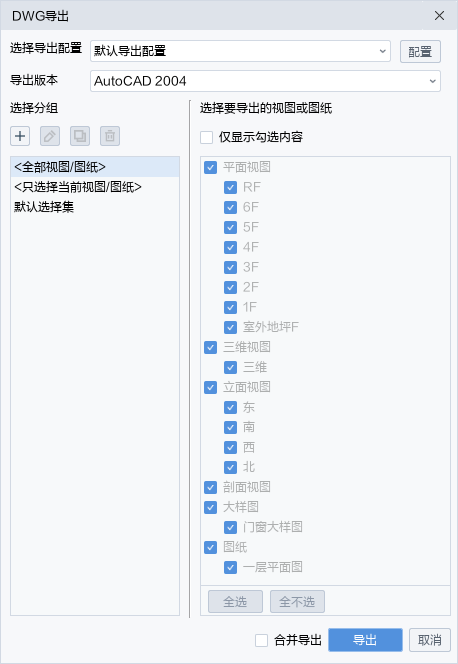Click the 取消 cancel button
The width and height of the screenshot is (458, 664).
coord(430,640)
